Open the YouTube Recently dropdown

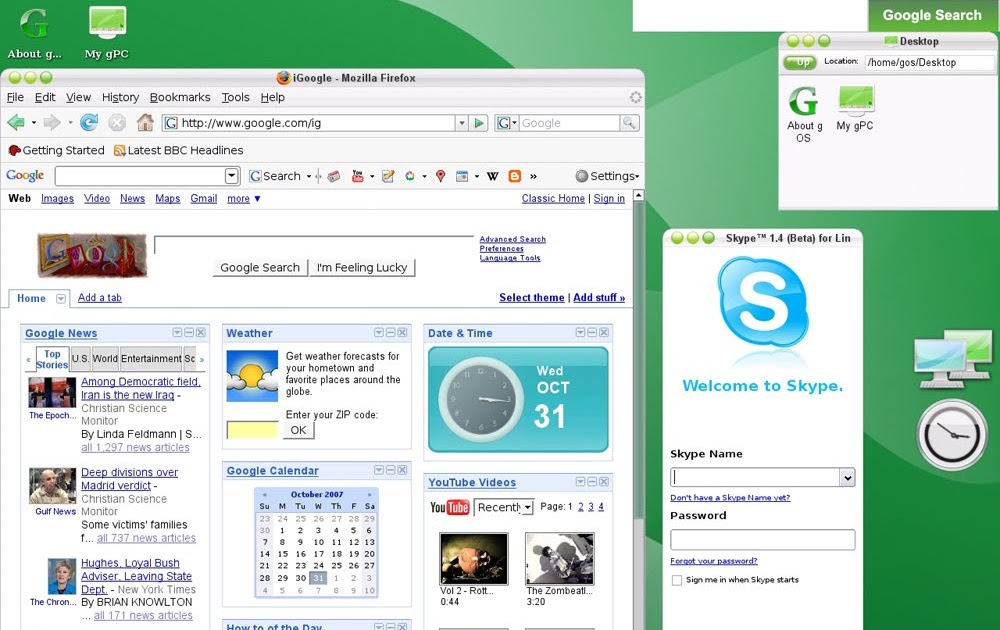tap(528, 508)
